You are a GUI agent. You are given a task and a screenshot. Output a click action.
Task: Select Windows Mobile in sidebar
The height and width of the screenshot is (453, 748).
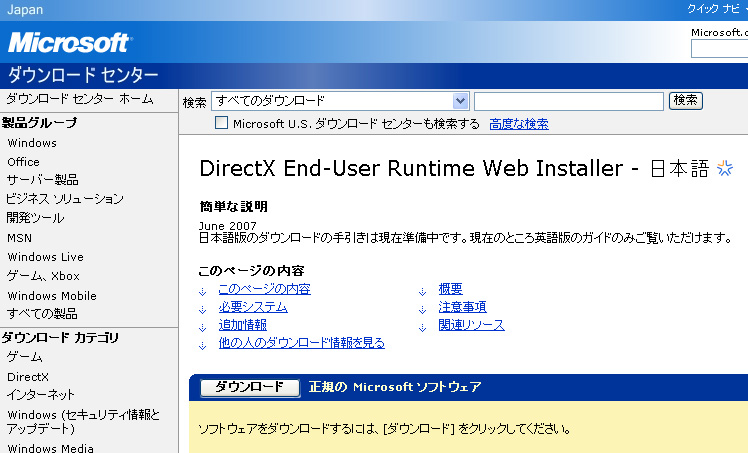(x=52, y=296)
